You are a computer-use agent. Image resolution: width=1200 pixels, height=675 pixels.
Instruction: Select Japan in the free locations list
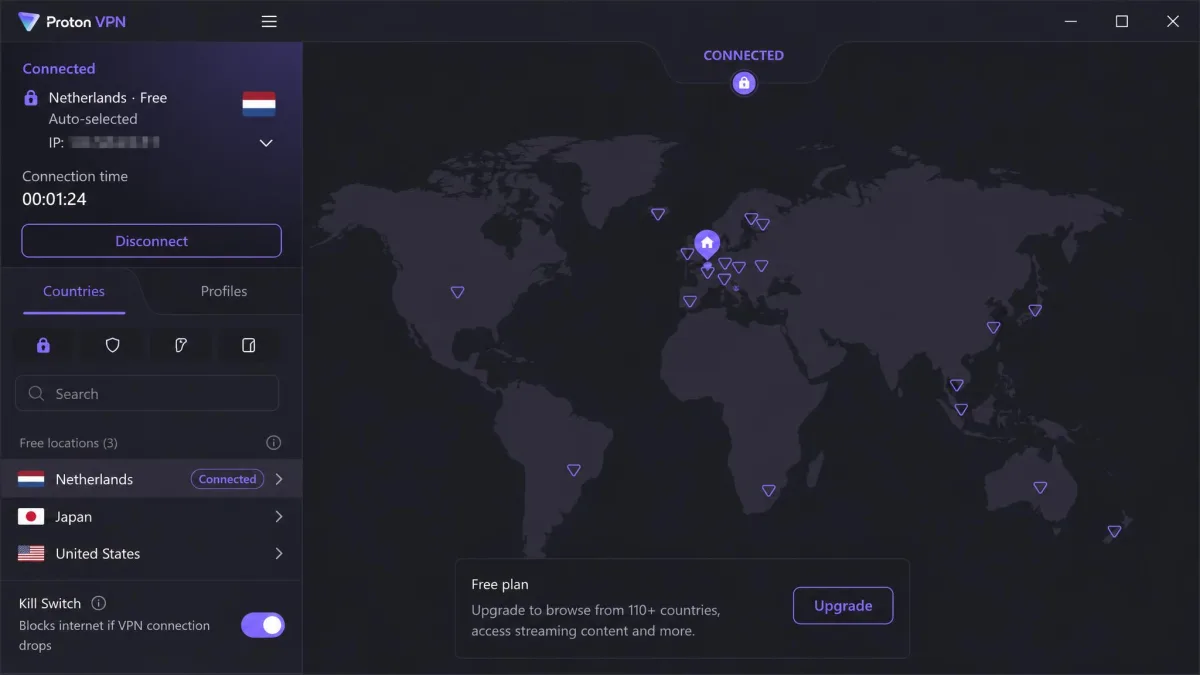[151, 517]
